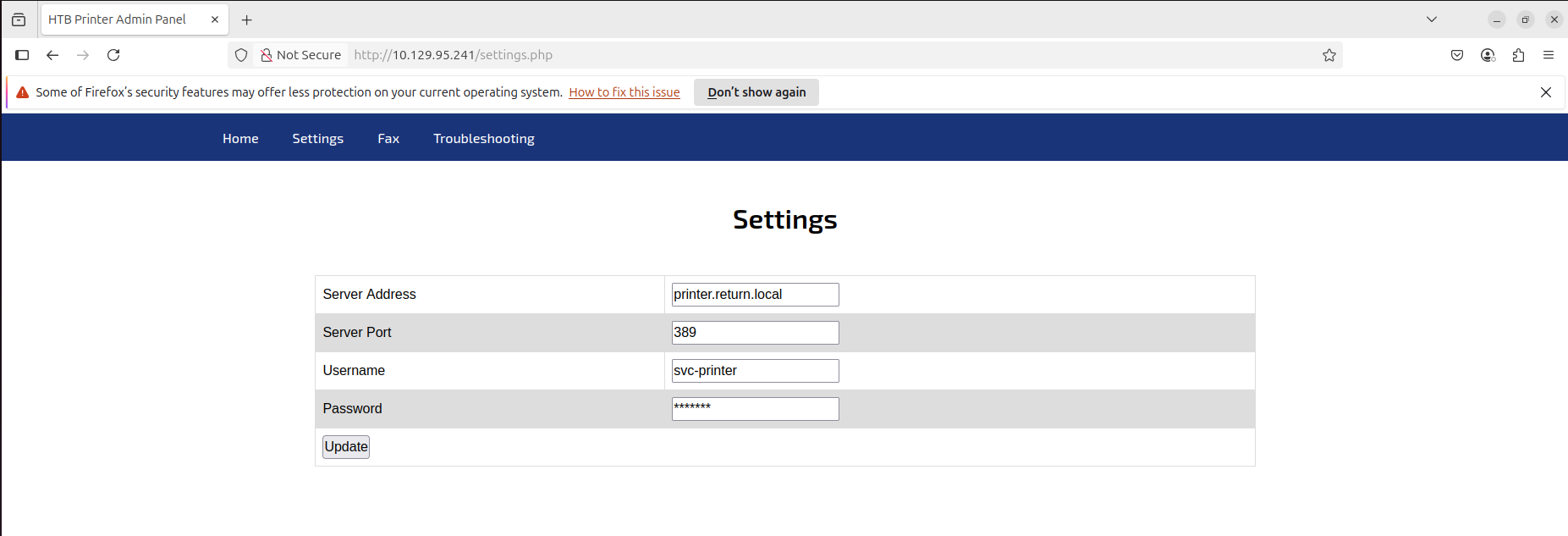
Task: Open Settings in the navigation bar
Action: click(318, 139)
